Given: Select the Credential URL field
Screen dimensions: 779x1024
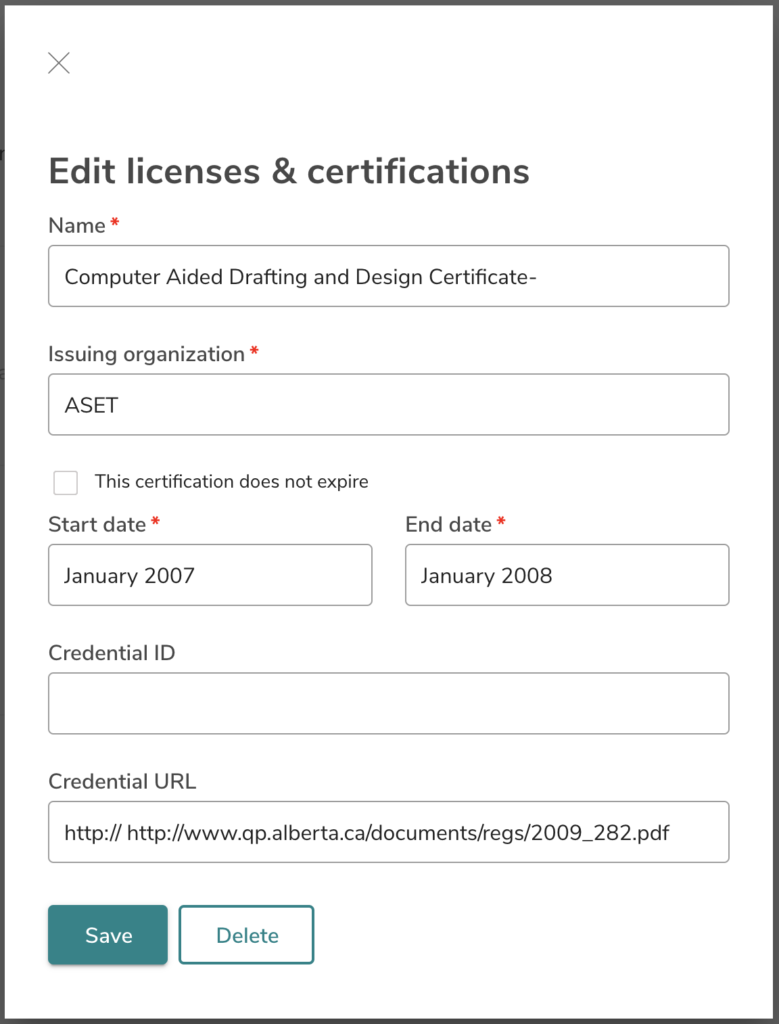Looking at the screenshot, I should [x=388, y=832].
